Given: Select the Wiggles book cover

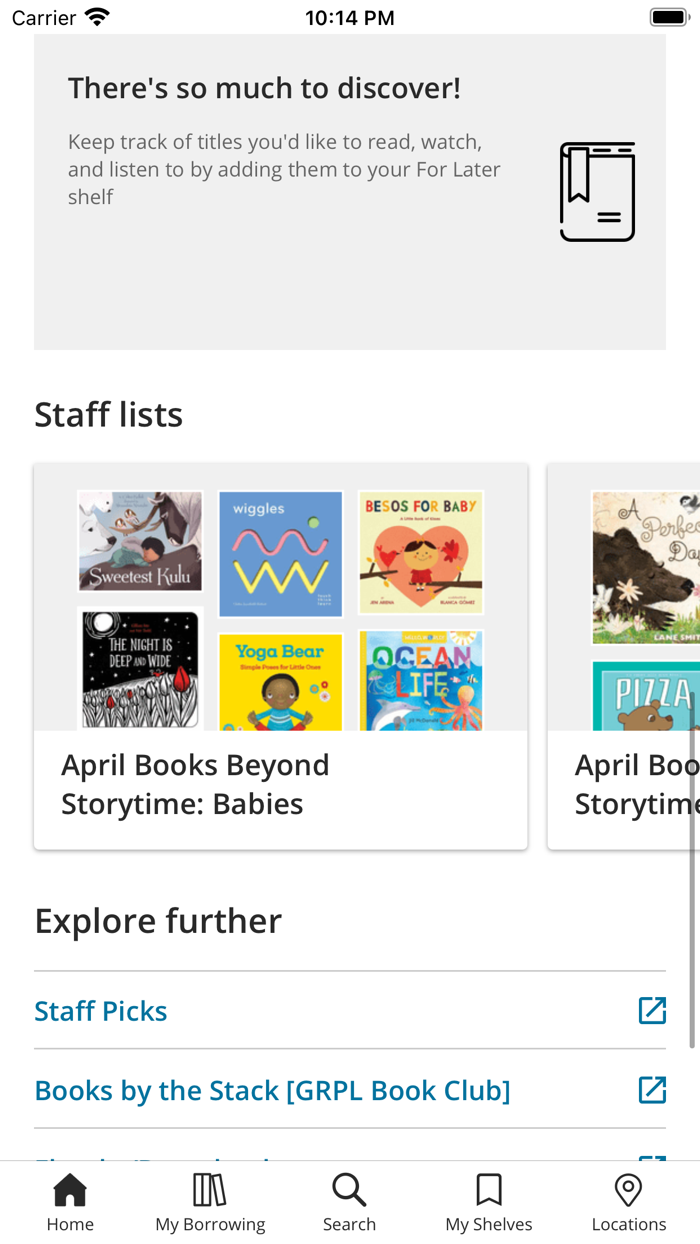Looking at the screenshot, I should point(281,553).
